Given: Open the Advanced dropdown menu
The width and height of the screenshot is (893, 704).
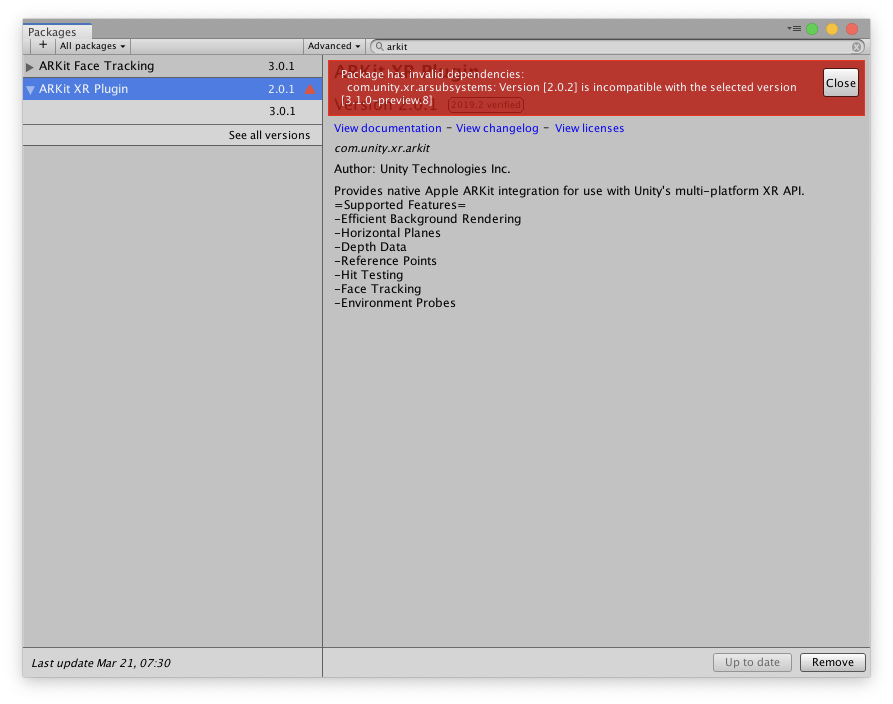Looking at the screenshot, I should pos(334,46).
